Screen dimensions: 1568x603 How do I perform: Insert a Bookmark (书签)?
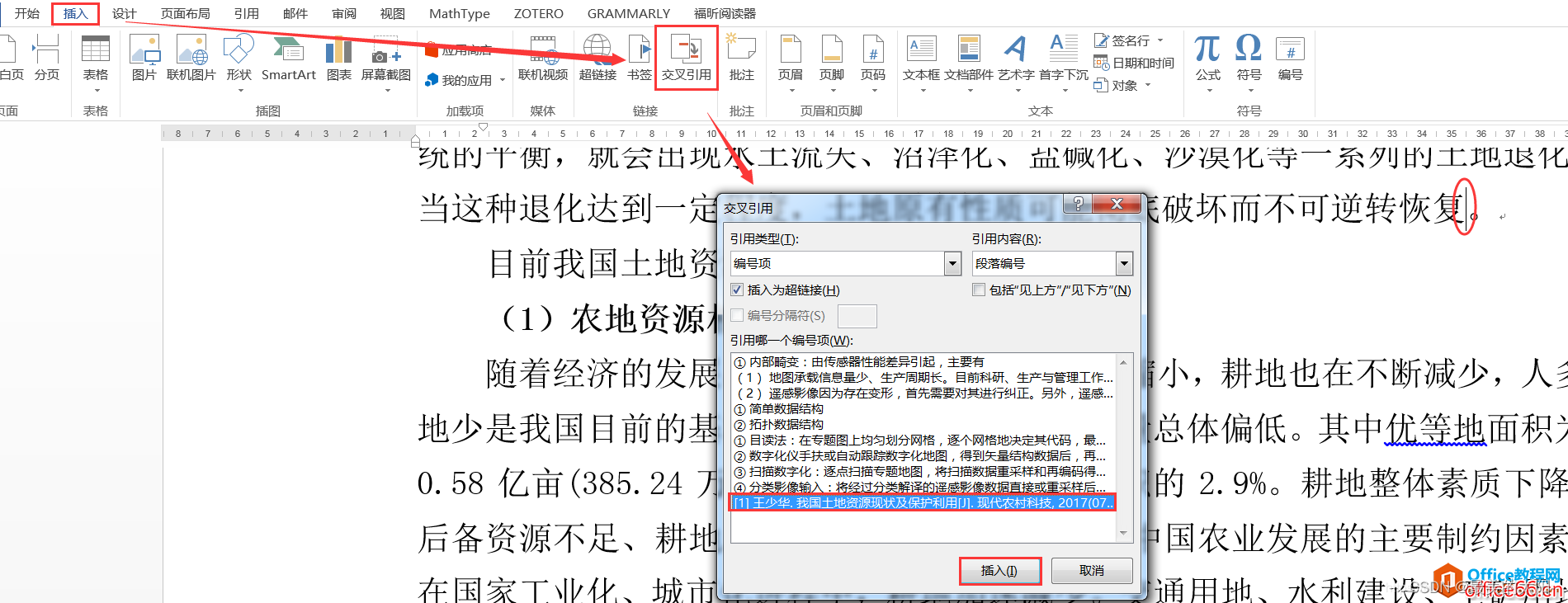tap(639, 58)
